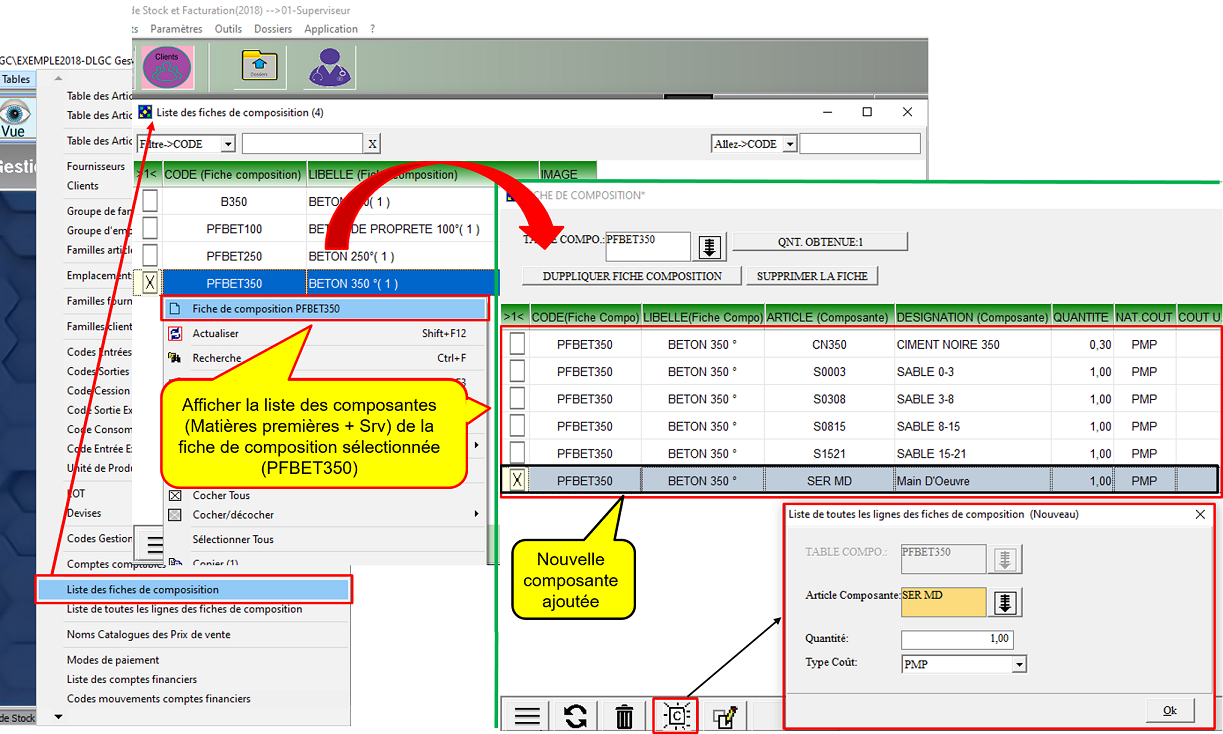Image resolution: width=1223 pixels, height=734 pixels.
Task: Open Article Composante lookup button in dialog
Action: point(1007,602)
